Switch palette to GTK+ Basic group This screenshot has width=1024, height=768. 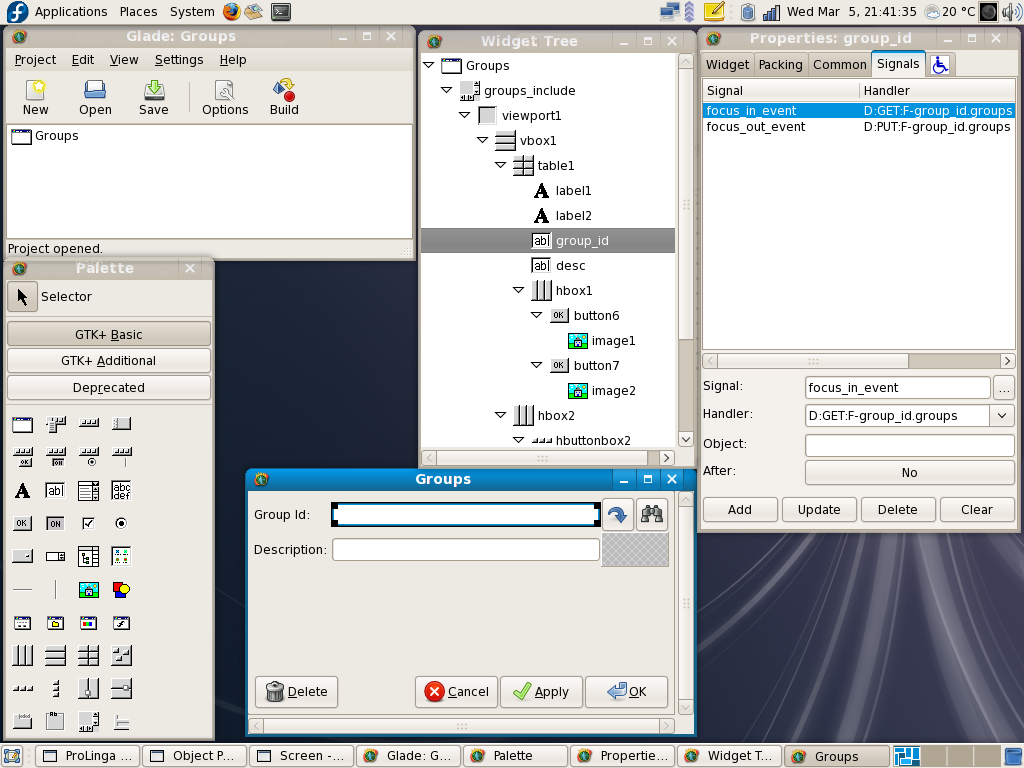tap(108, 334)
